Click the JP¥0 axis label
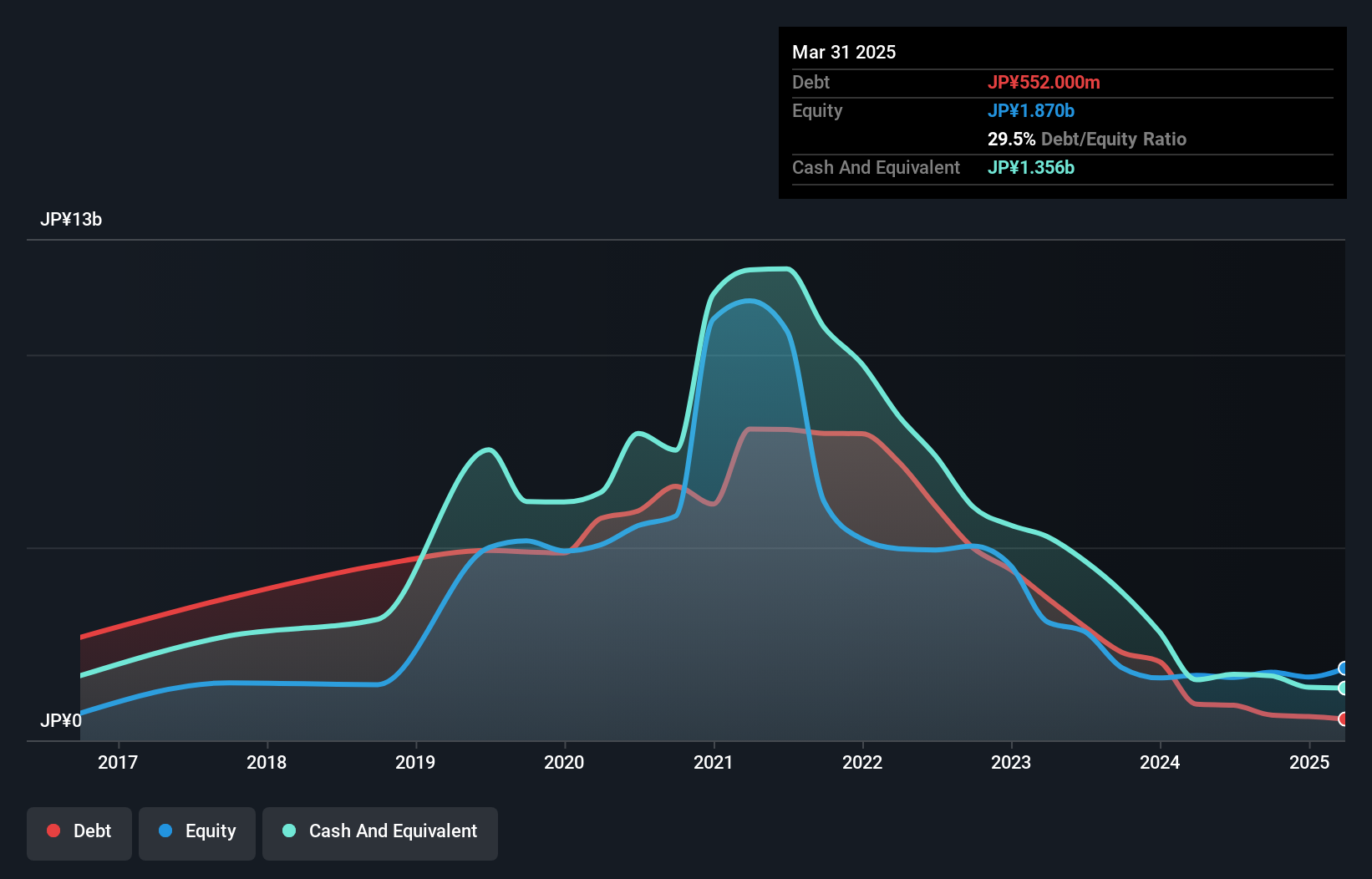The width and height of the screenshot is (1372, 879). click(x=61, y=720)
